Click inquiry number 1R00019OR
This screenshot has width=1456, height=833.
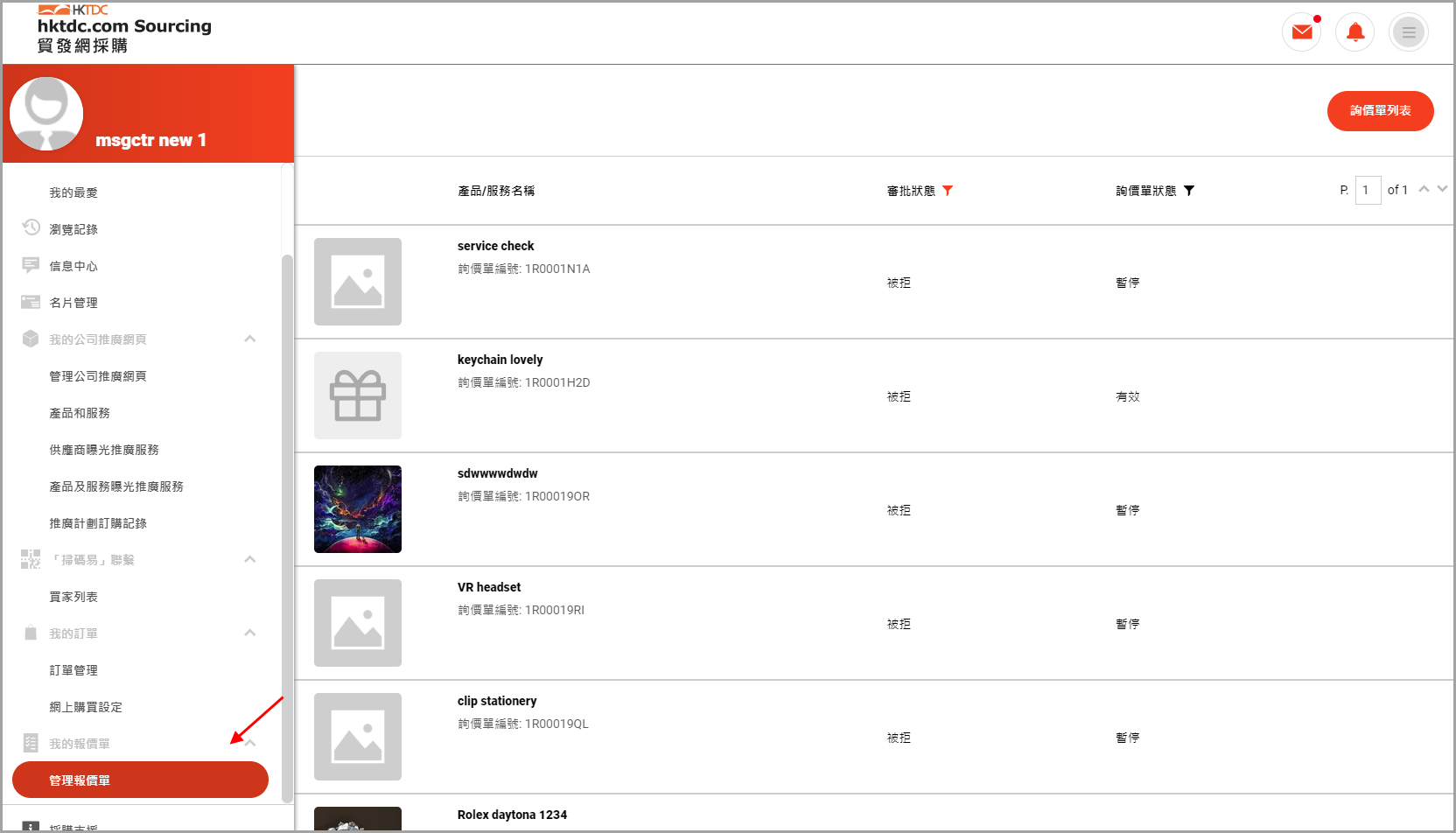tap(557, 496)
